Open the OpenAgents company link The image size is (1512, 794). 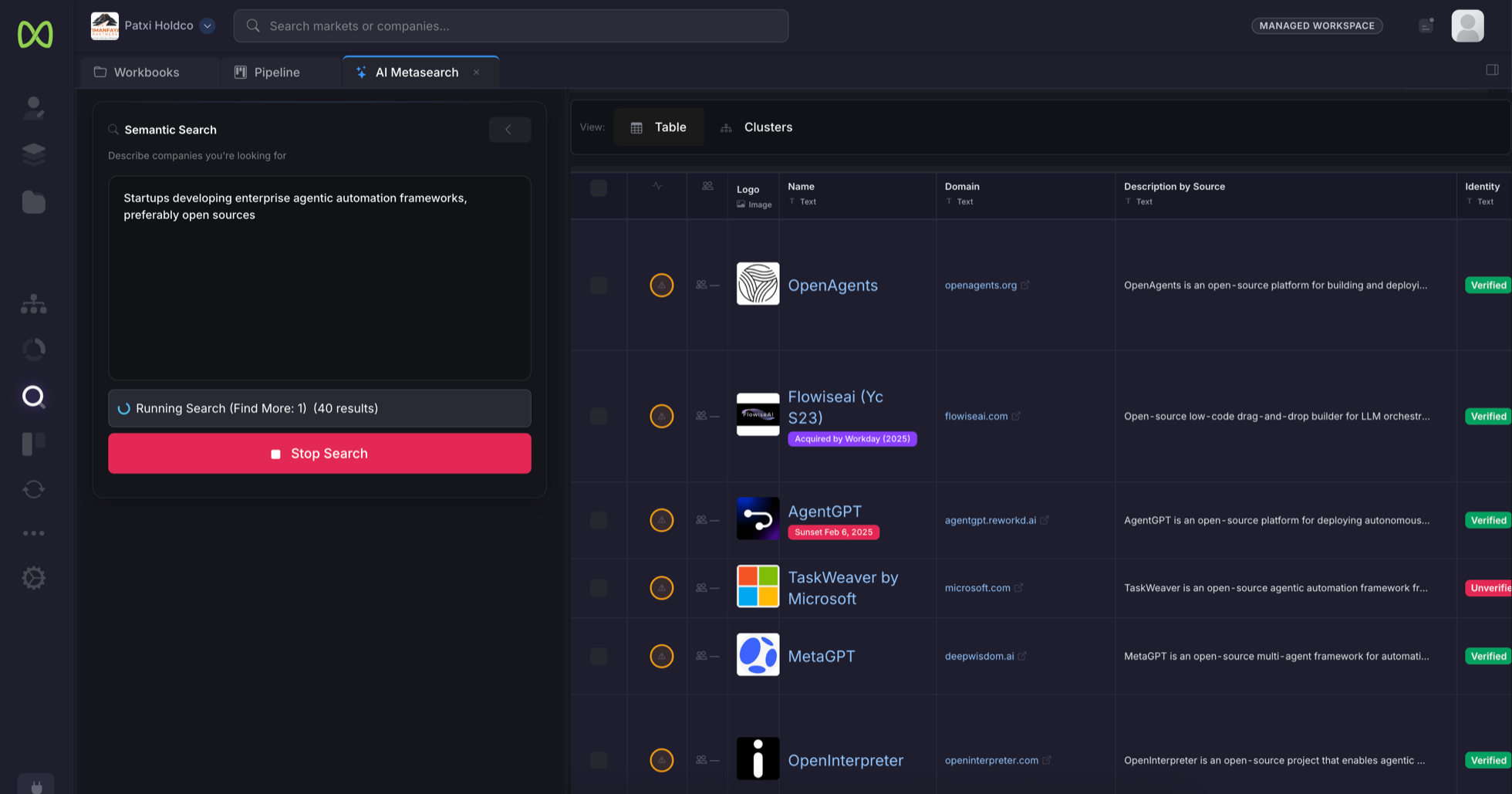tap(832, 285)
